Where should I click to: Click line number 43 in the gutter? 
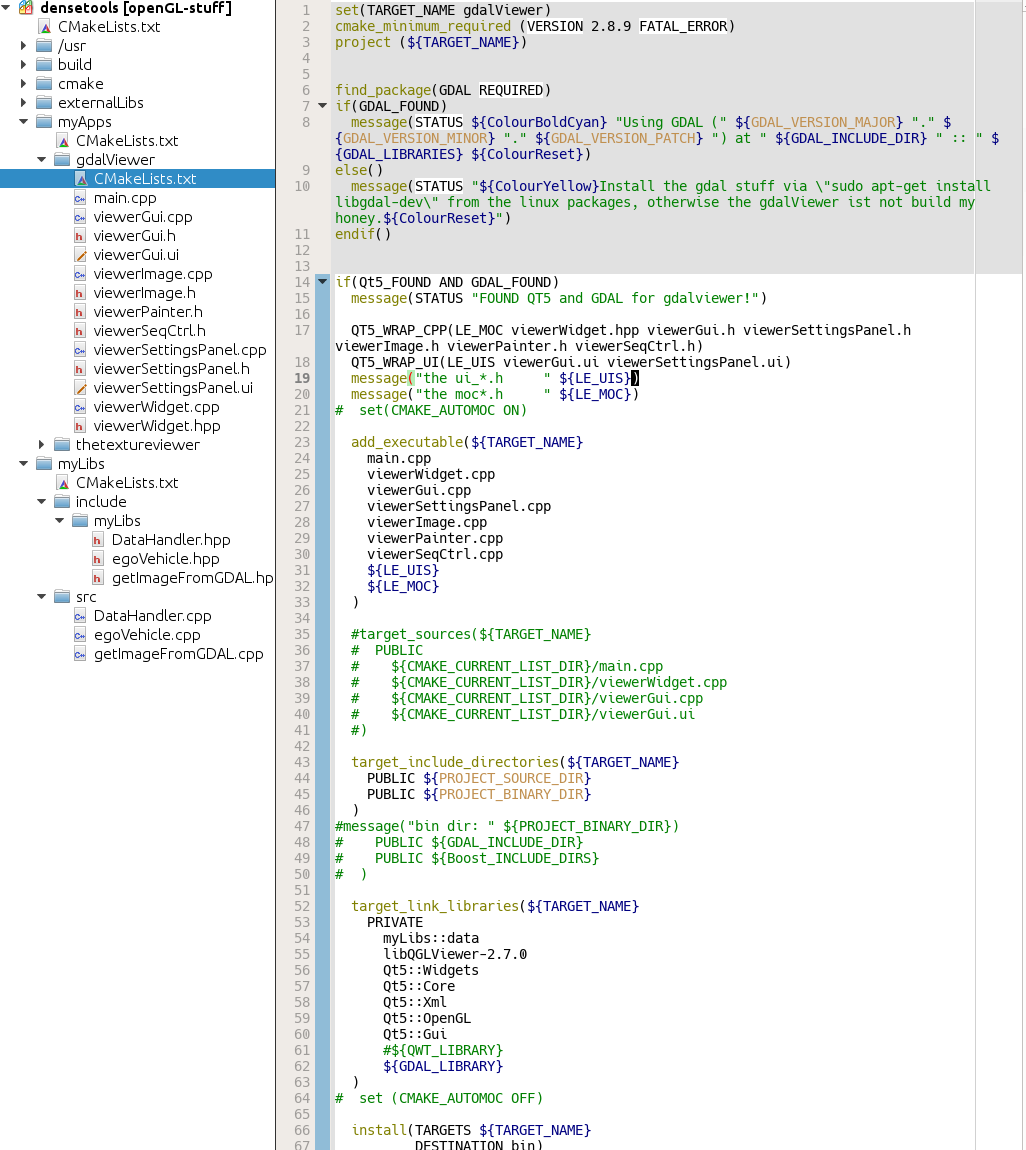click(302, 762)
